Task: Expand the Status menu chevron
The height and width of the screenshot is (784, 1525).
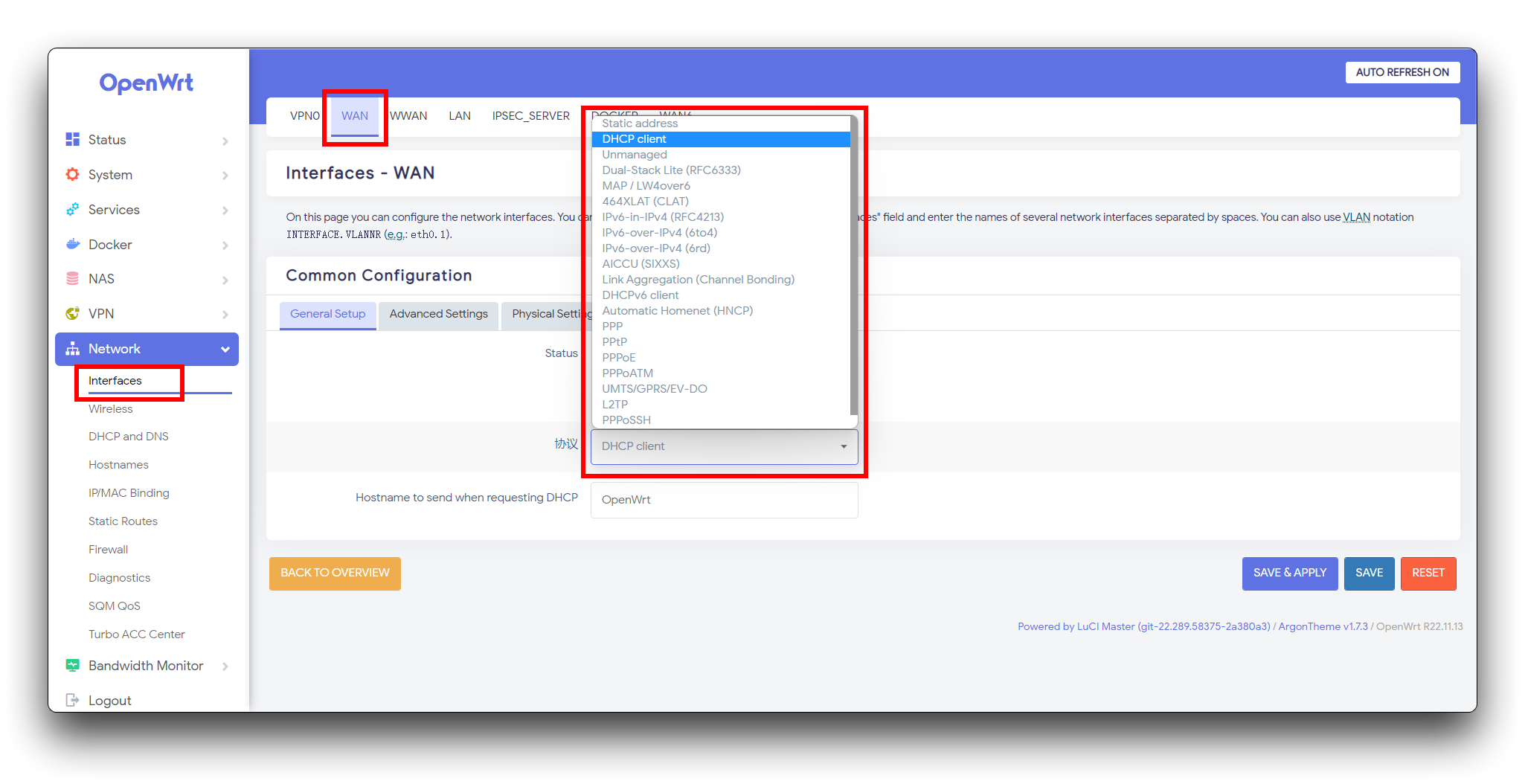Action: [225, 141]
